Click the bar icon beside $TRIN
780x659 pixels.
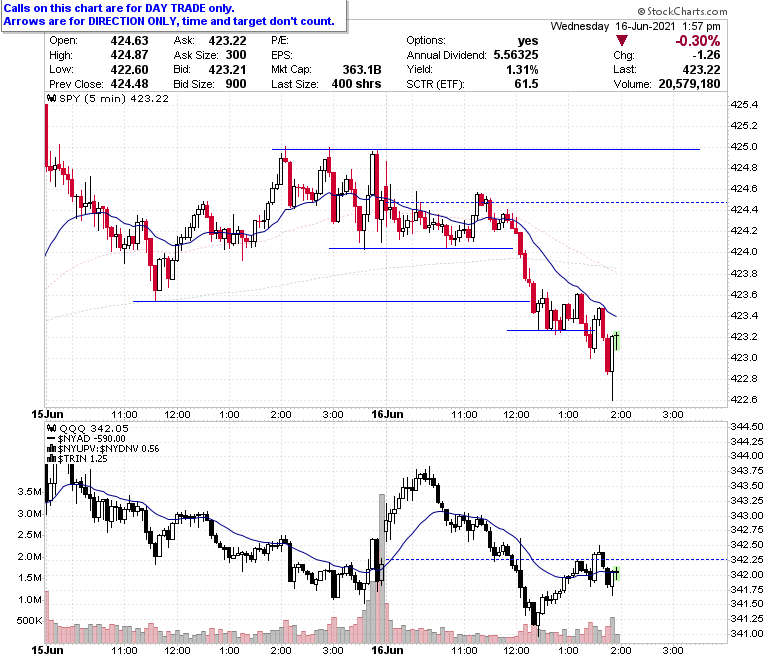click(x=51, y=458)
